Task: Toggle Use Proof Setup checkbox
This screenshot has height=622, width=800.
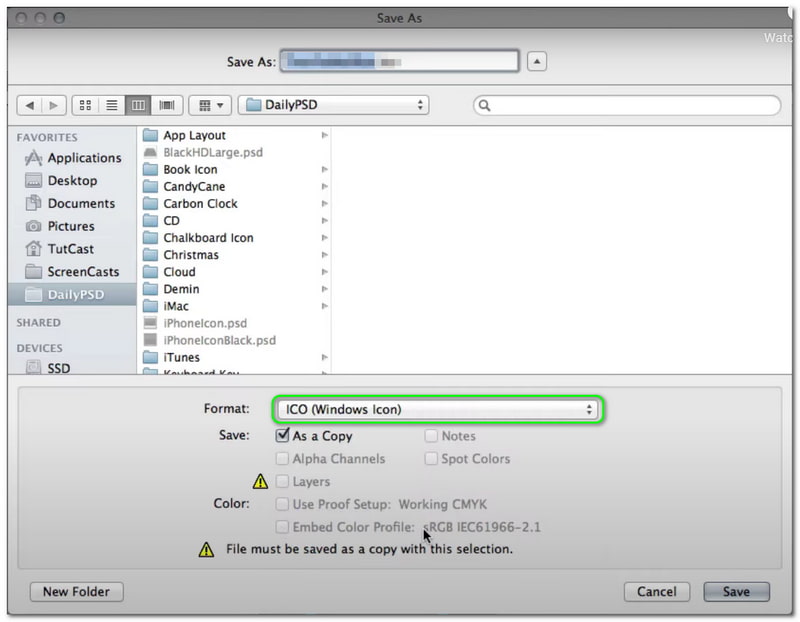Action: pyautogui.click(x=282, y=504)
